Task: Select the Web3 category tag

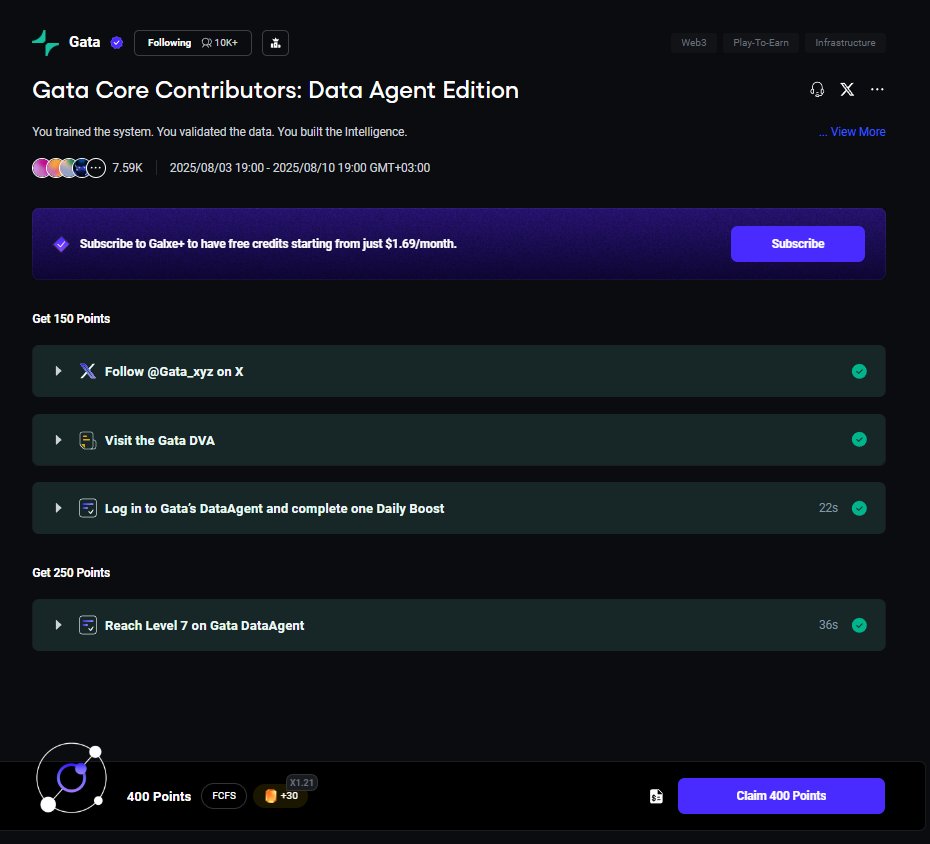Action: 693,43
